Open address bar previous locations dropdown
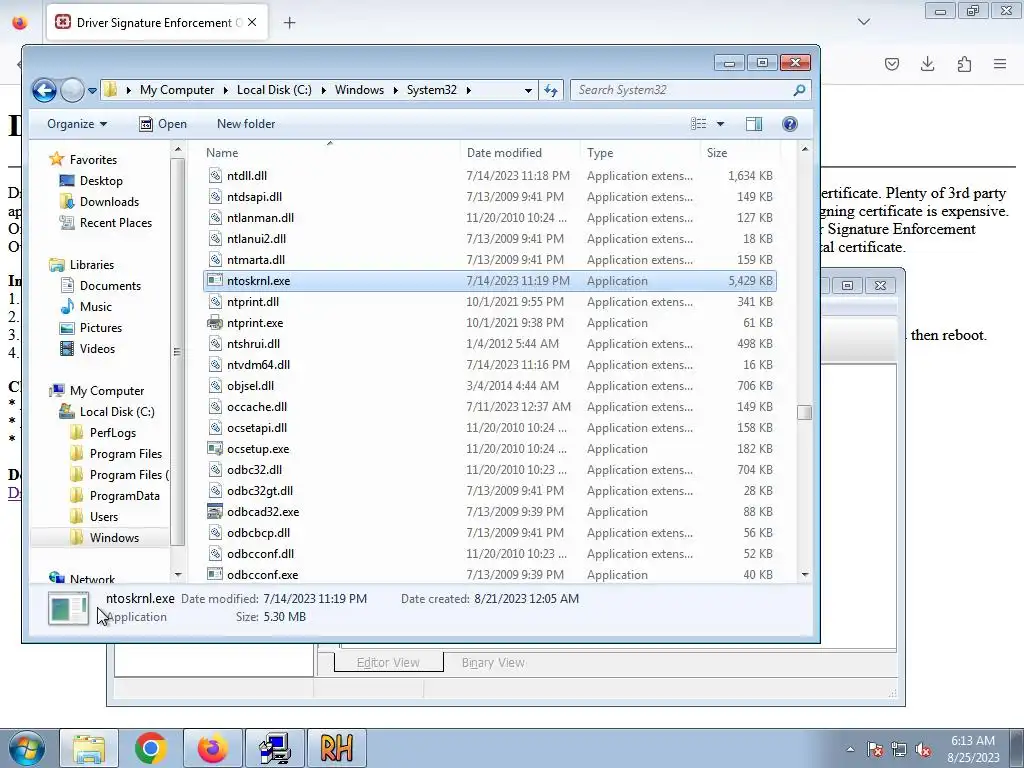The height and width of the screenshot is (768, 1024). click(528, 90)
